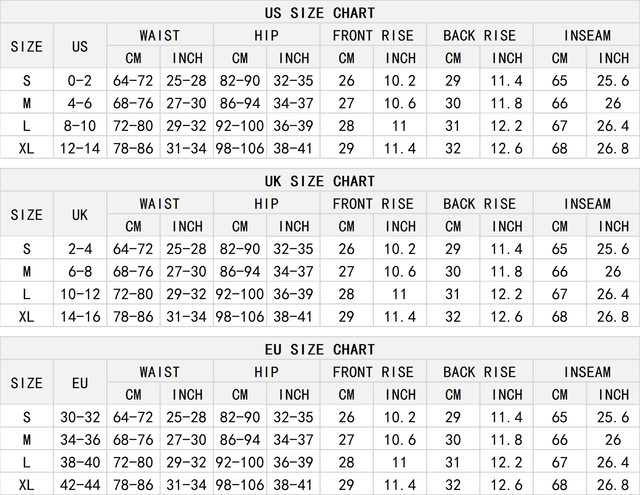Click the EU size 42-44 cell
The image size is (640, 495).
click(x=80, y=485)
